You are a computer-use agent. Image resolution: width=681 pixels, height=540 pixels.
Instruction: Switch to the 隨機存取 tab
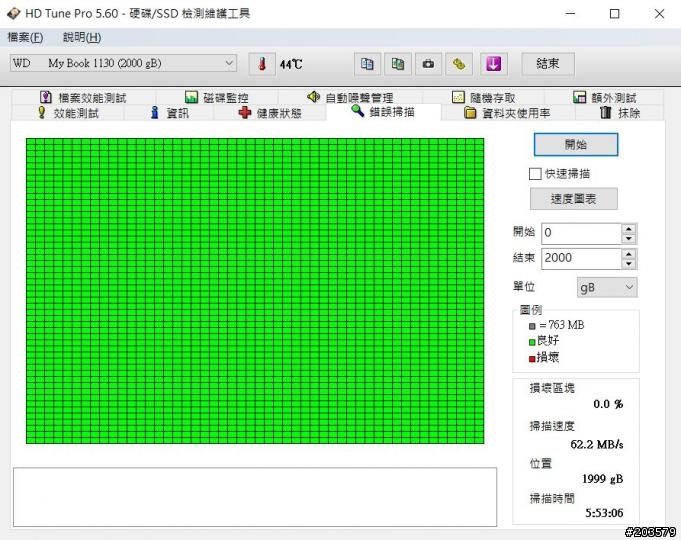[x=483, y=97]
